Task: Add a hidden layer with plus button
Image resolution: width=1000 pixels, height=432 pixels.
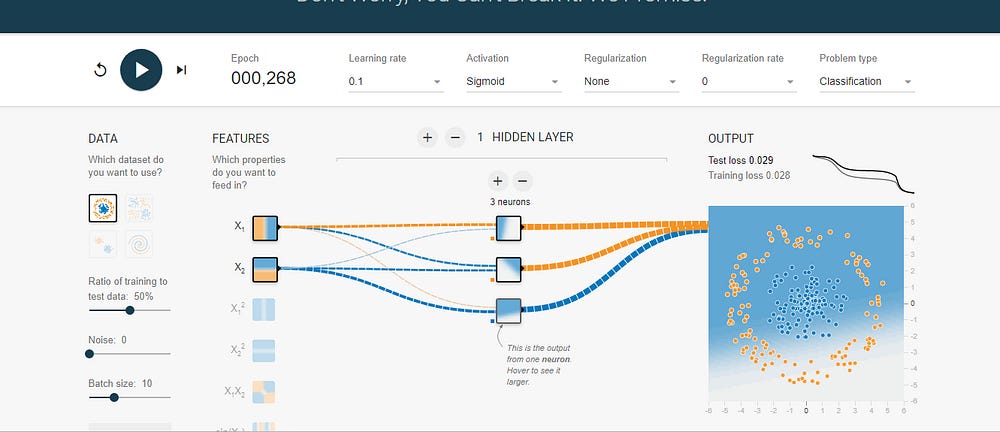Action: point(427,137)
